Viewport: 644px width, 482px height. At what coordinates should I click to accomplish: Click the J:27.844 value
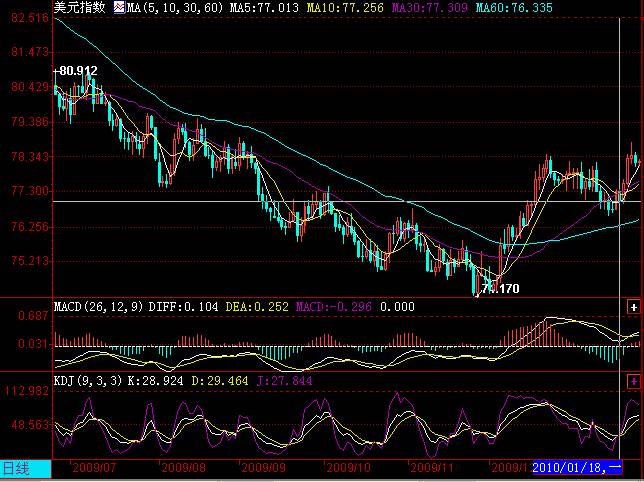click(x=284, y=381)
